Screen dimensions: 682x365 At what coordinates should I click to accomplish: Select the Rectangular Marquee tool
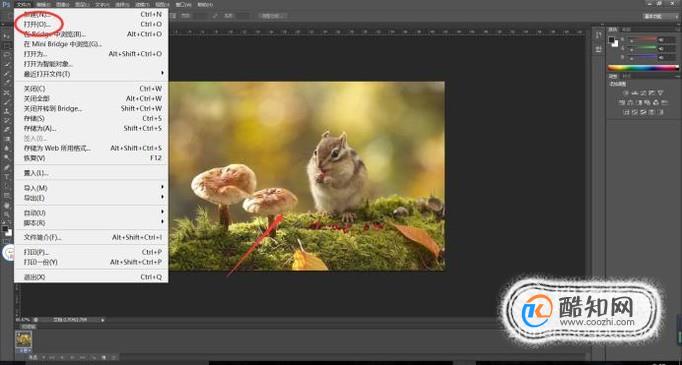point(7,45)
